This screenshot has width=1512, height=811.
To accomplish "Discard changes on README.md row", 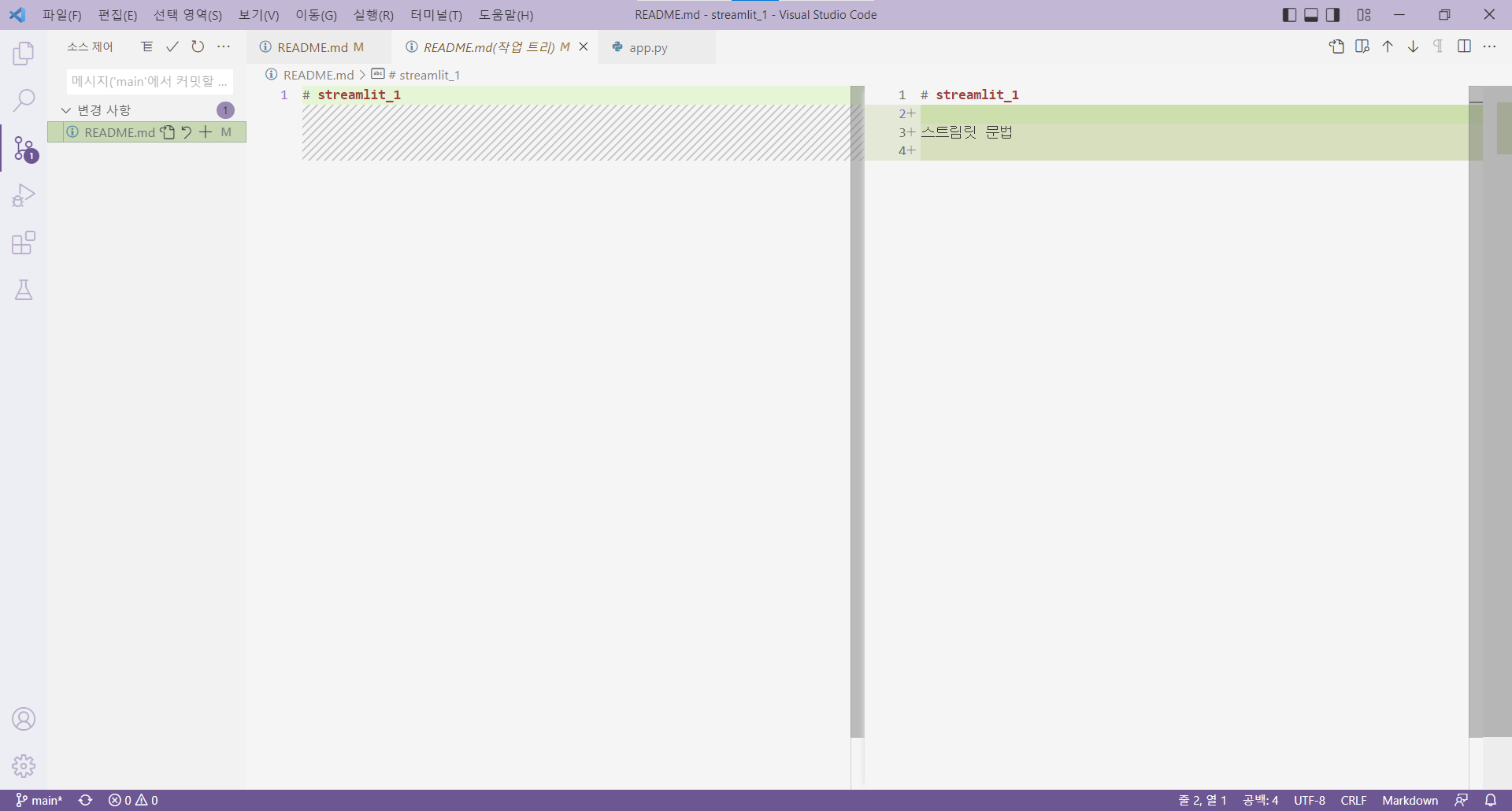I will (187, 132).
